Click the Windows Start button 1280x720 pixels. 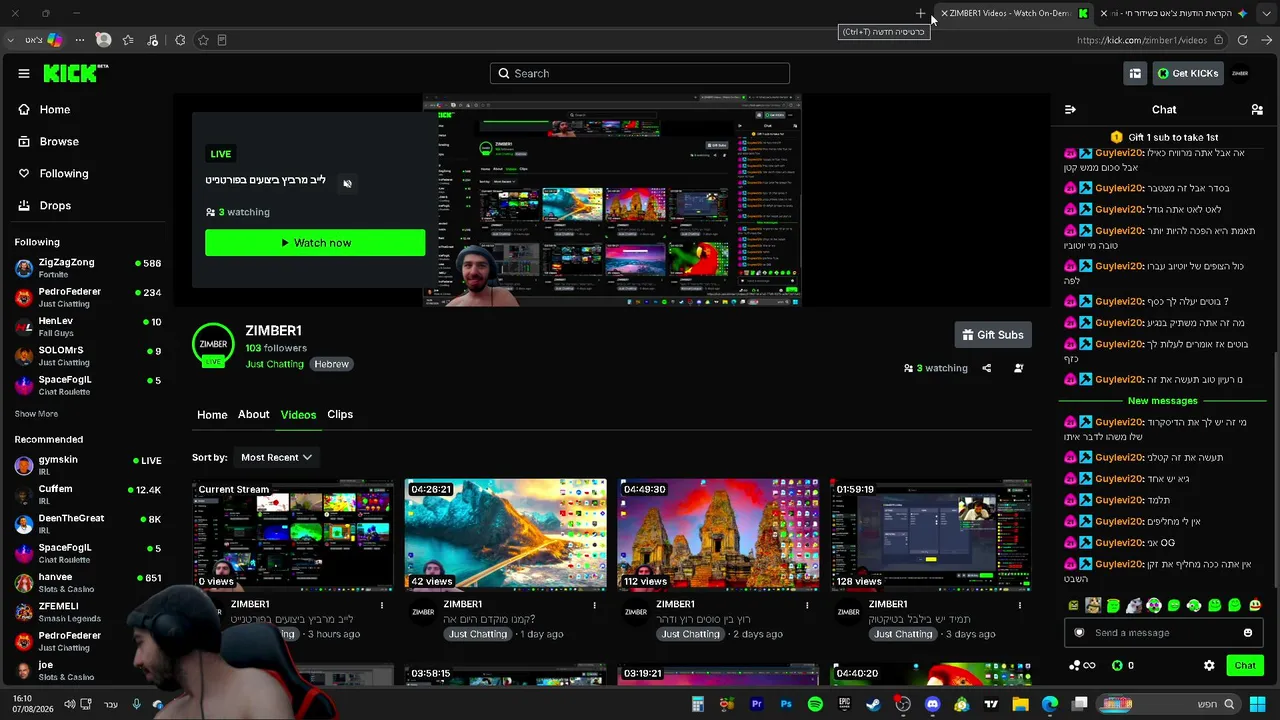(1257, 704)
